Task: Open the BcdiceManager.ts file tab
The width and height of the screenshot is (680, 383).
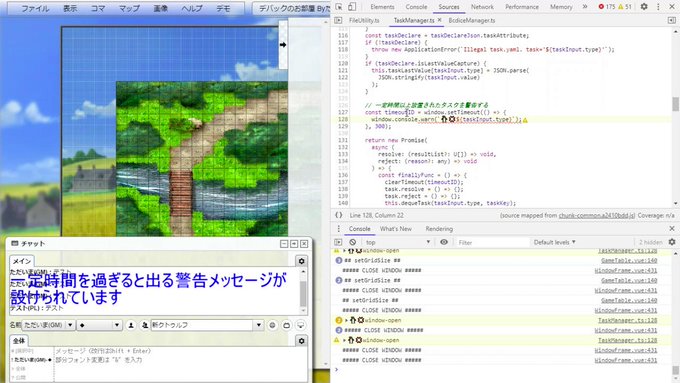Action: pyautogui.click(x=472, y=20)
